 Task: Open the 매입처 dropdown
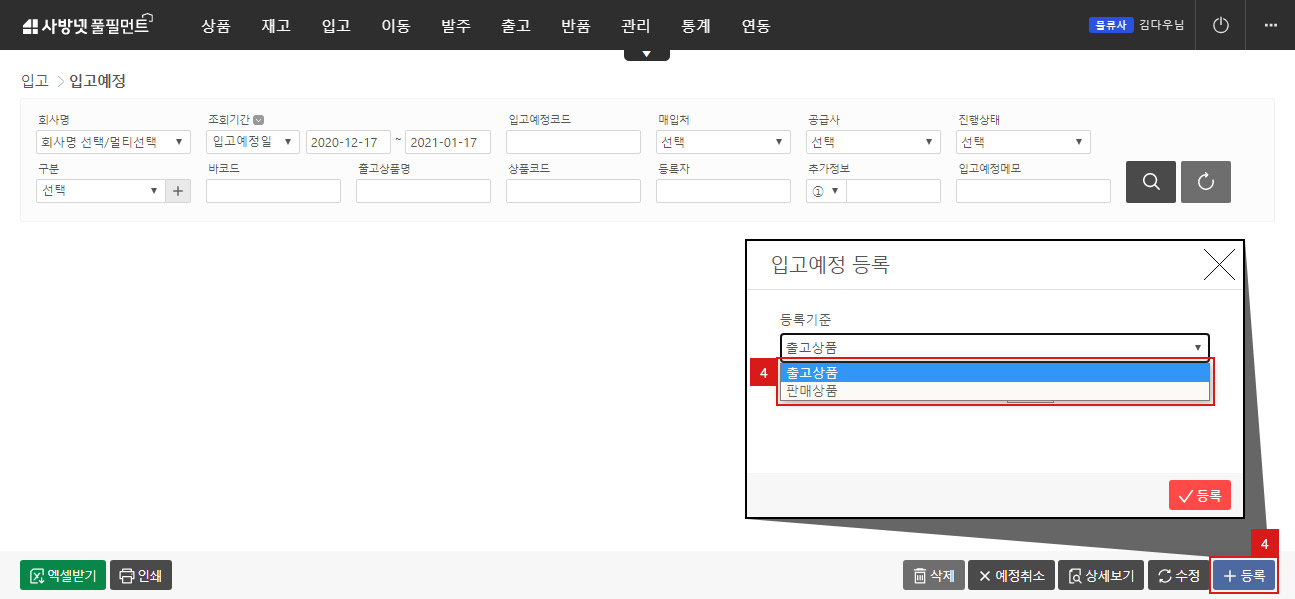(x=723, y=142)
